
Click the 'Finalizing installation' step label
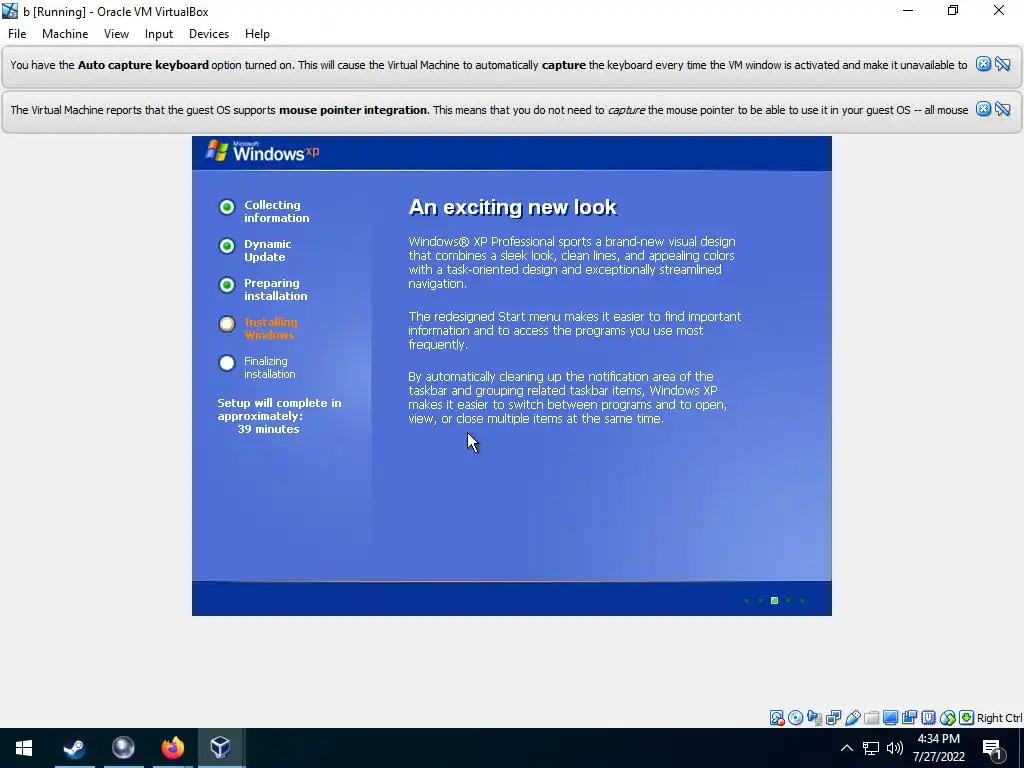[x=269, y=368]
